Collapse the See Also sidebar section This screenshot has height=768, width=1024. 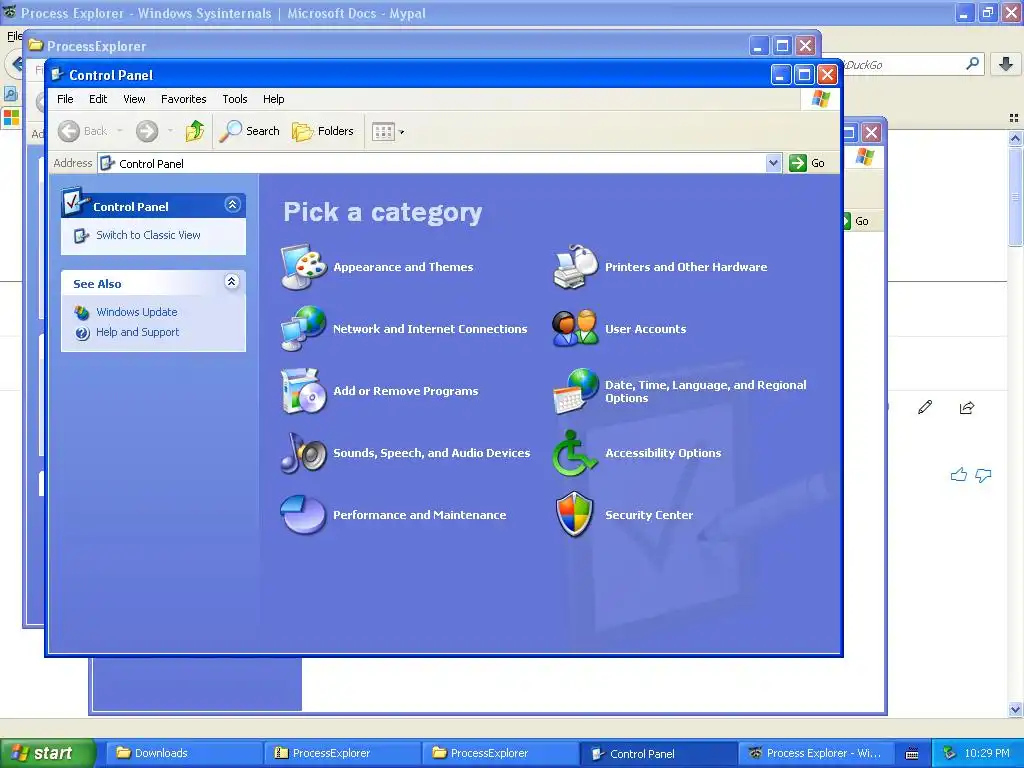[231, 281]
